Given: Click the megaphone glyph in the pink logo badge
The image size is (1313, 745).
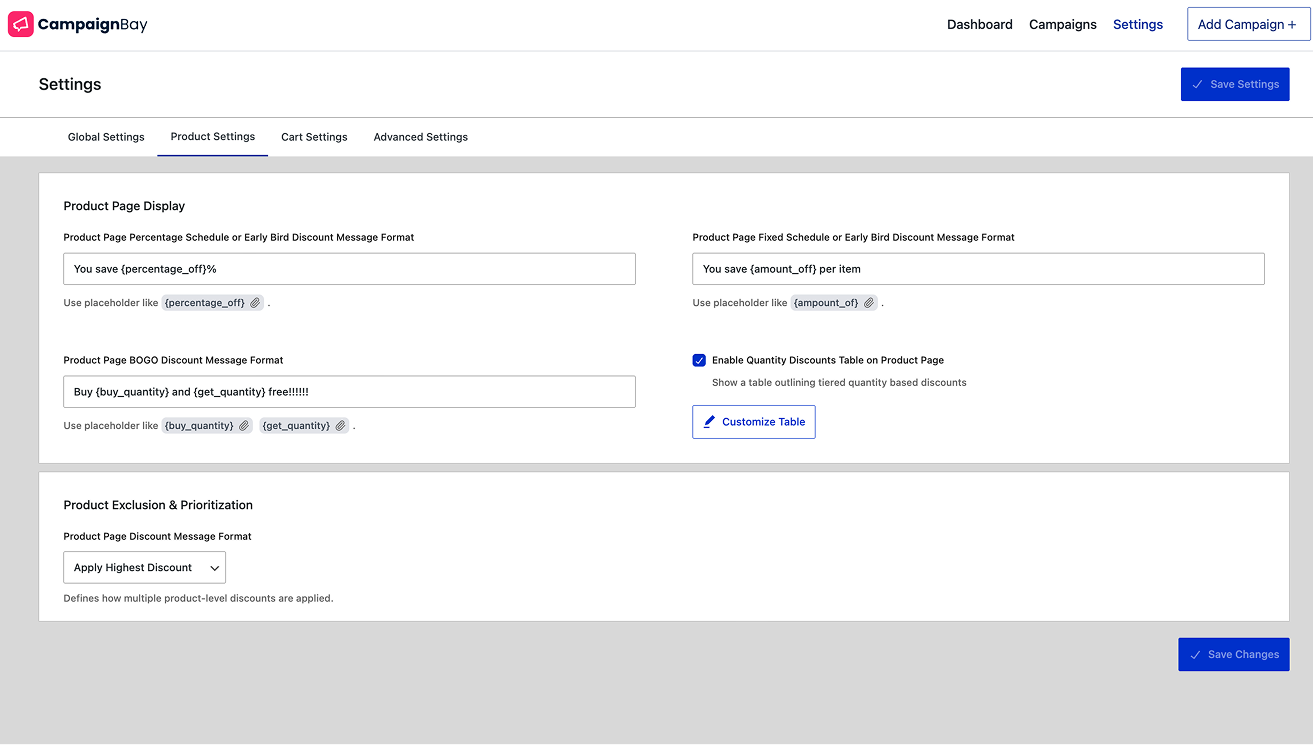Looking at the screenshot, I should pos(21,23).
